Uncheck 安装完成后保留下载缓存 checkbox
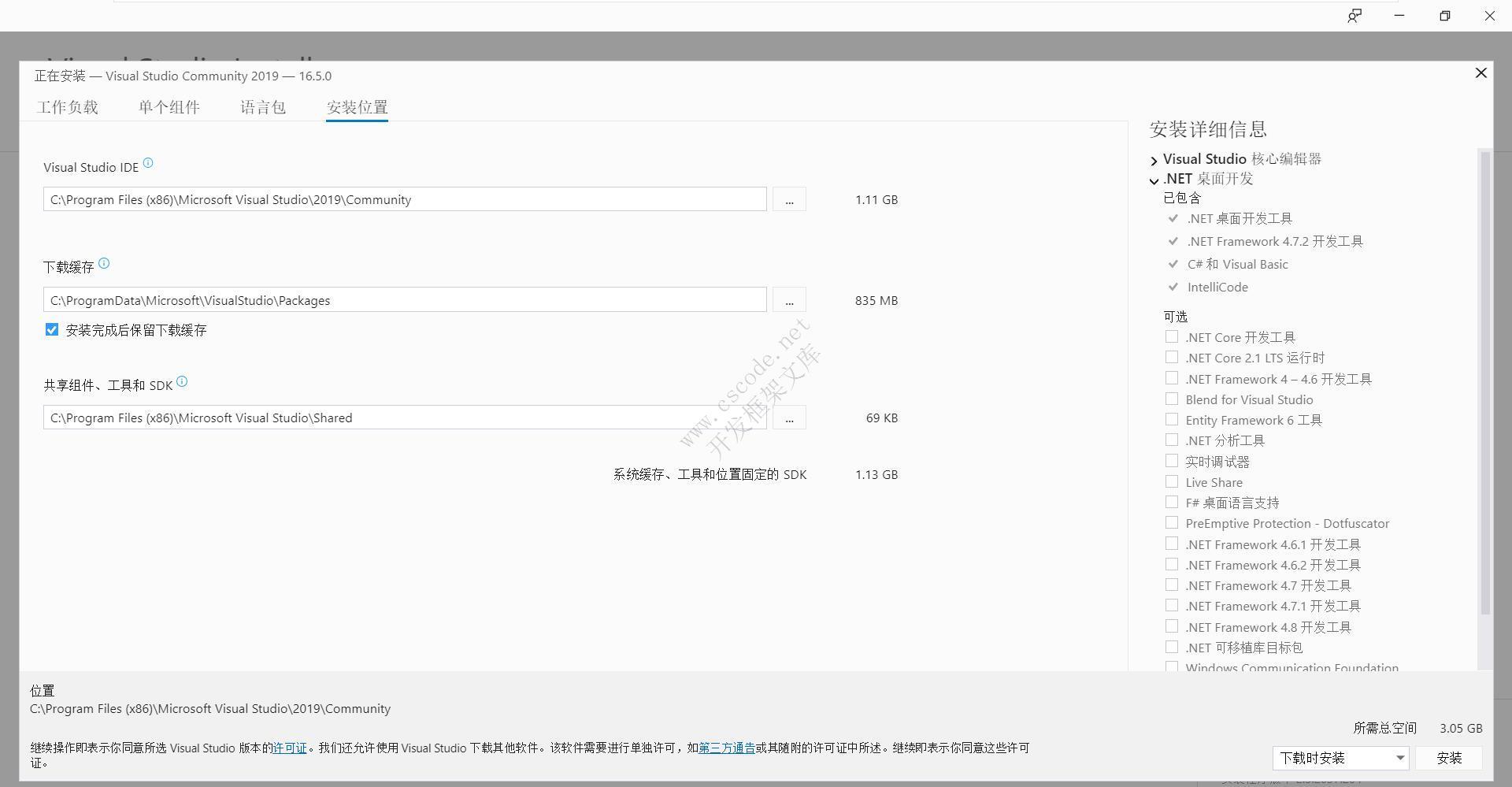The width and height of the screenshot is (1512, 787). (x=52, y=330)
